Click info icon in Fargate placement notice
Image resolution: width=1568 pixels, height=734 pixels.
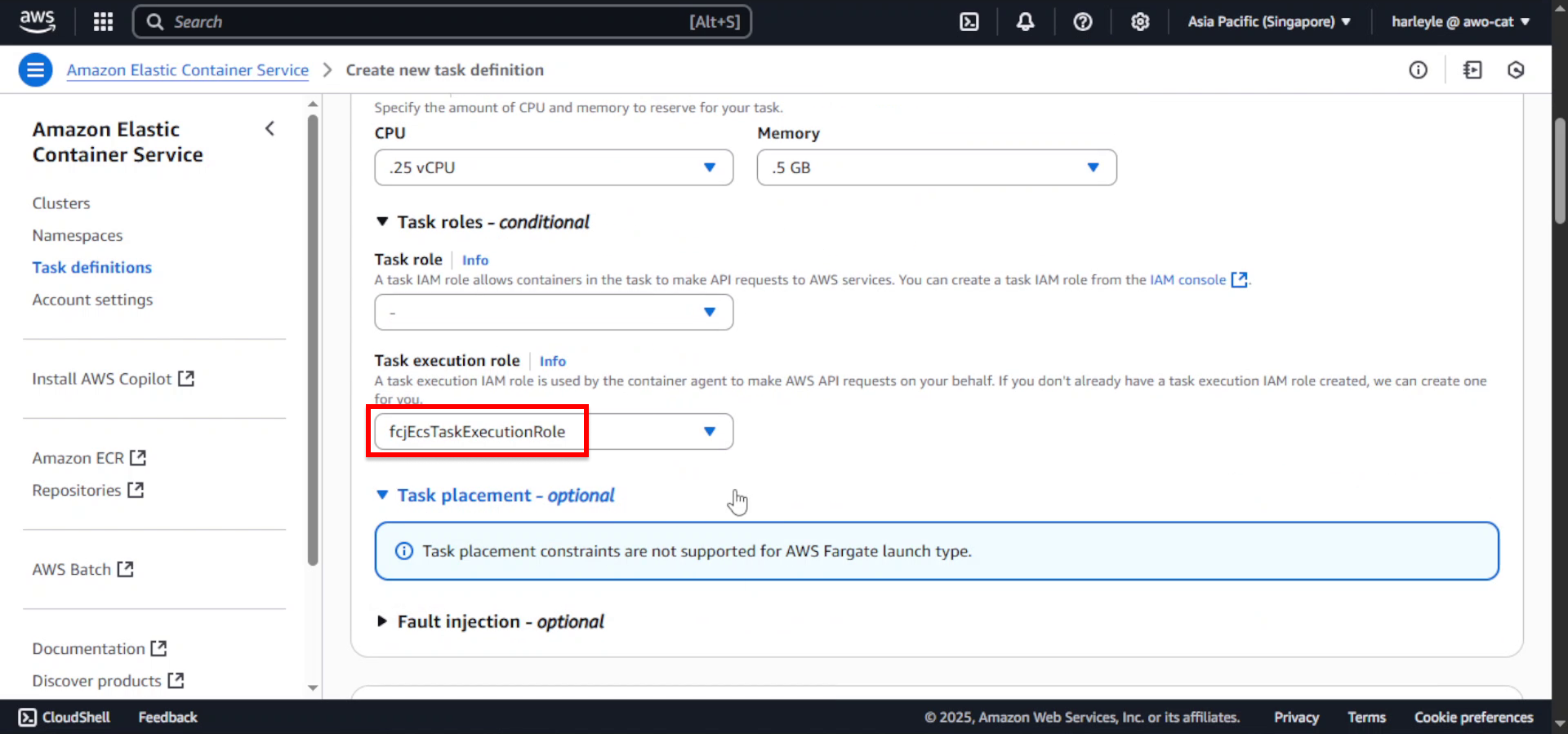point(404,551)
